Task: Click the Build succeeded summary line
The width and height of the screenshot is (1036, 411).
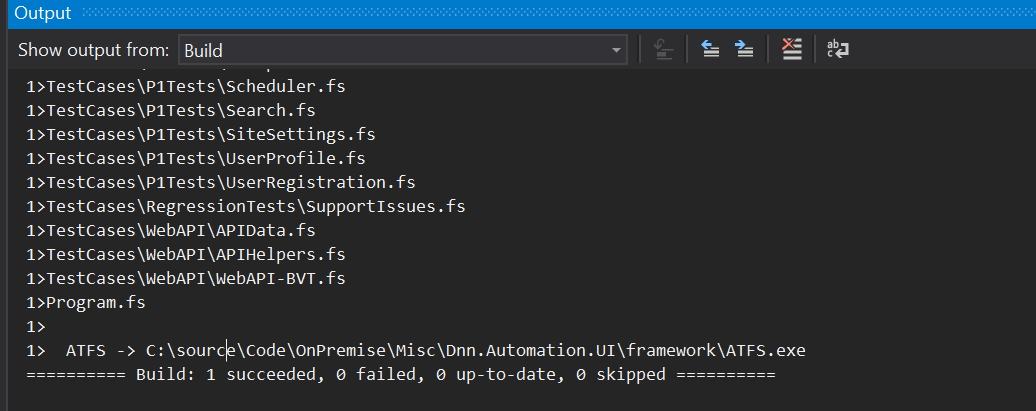Action: coord(400,375)
